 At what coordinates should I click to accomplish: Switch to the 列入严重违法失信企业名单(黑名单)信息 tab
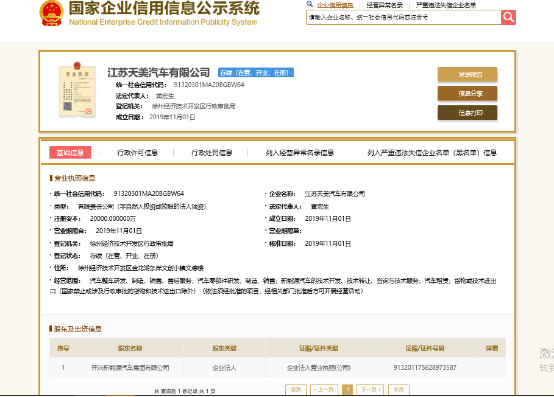(432, 153)
